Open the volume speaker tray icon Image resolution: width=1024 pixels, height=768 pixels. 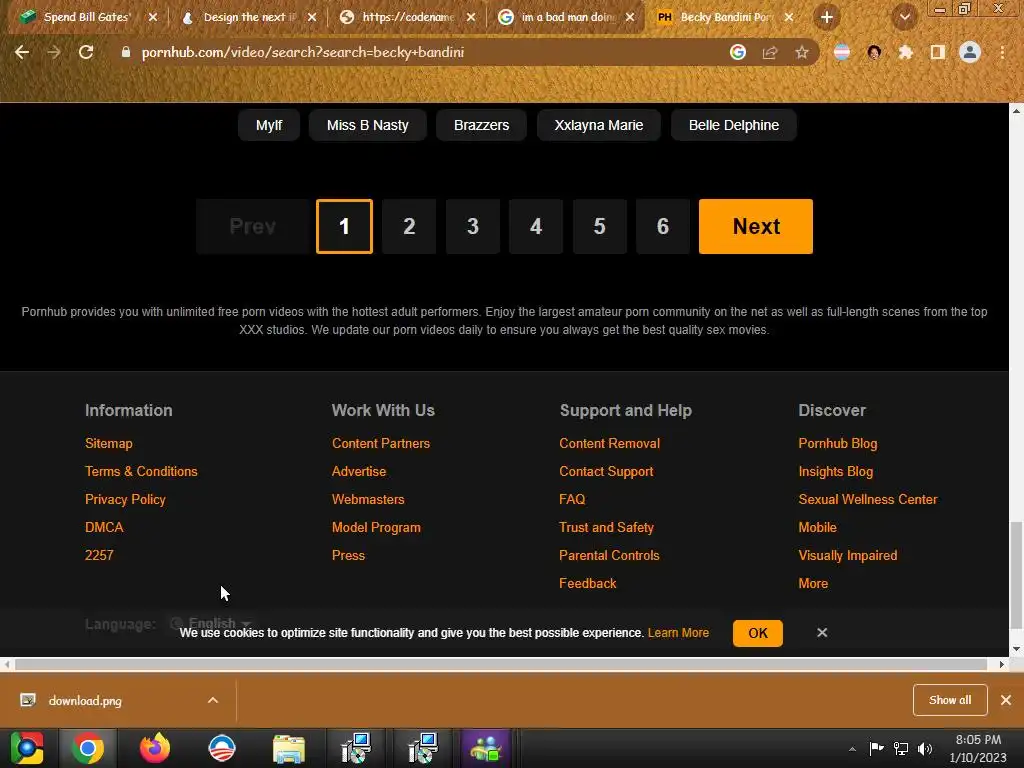coord(925,748)
